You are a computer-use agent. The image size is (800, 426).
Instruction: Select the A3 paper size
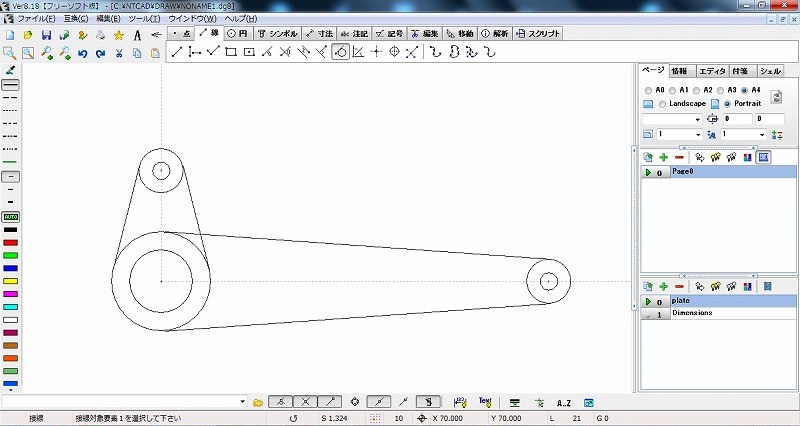tap(720, 90)
